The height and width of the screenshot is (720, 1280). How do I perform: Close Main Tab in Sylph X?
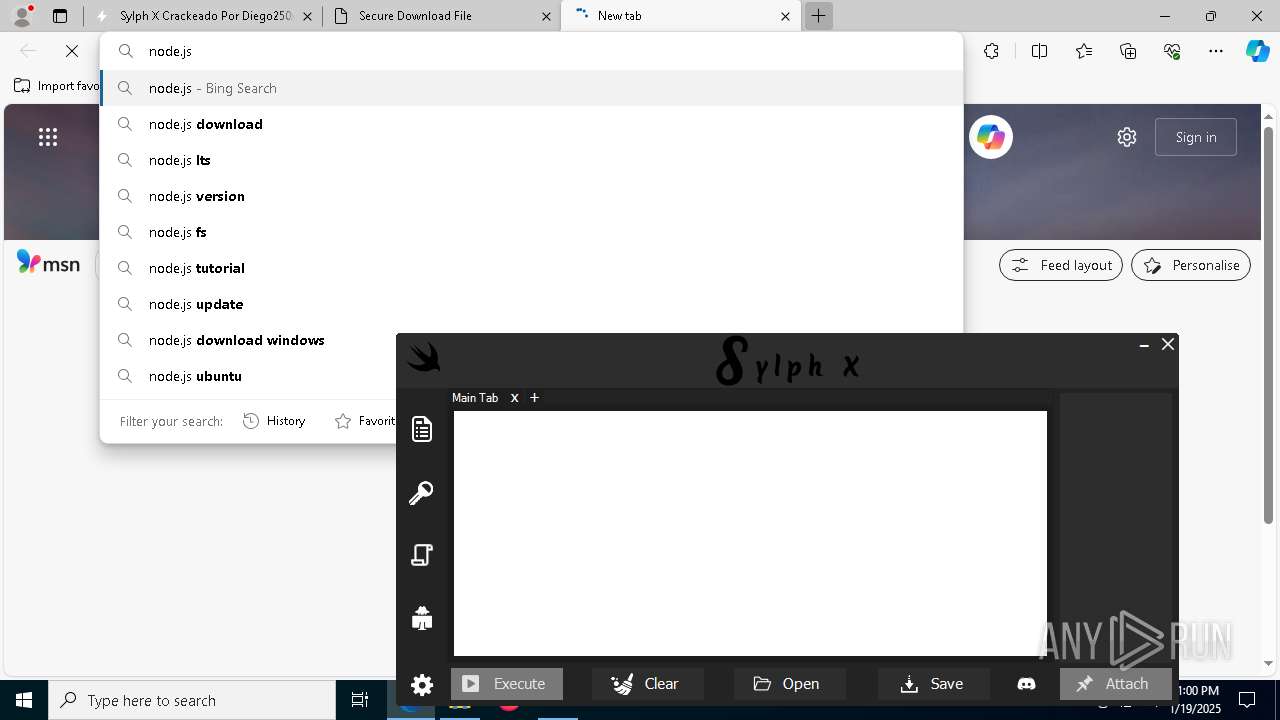coord(515,398)
